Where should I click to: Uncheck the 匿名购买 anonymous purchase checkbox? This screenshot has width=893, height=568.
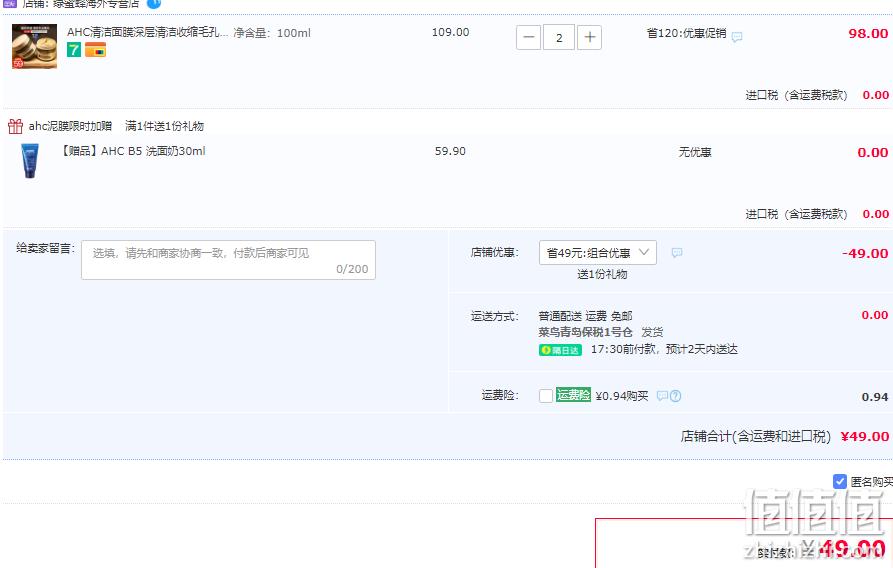839,481
